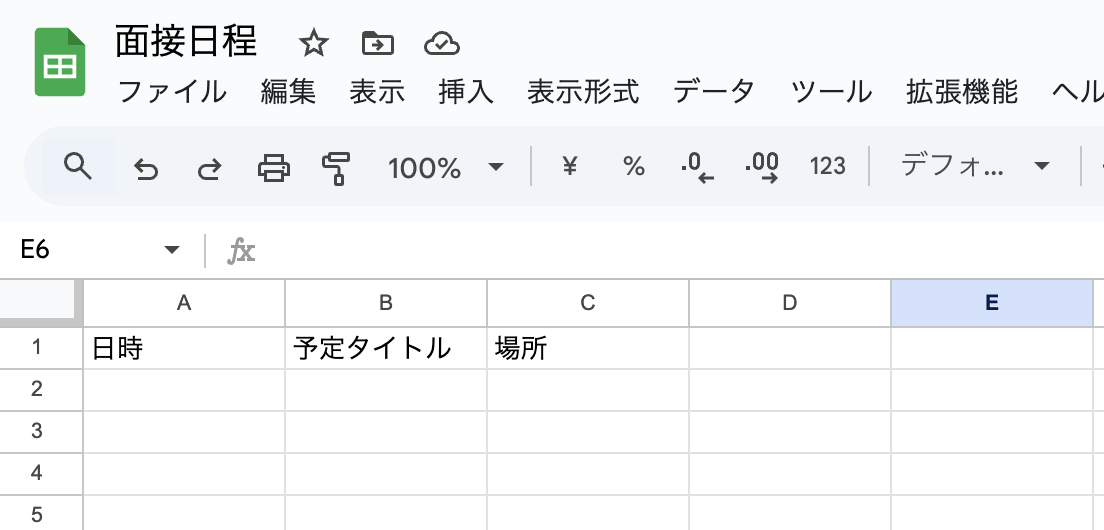The width and height of the screenshot is (1104, 530).
Task: Check the cloud save status icon
Action: click(441, 43)
